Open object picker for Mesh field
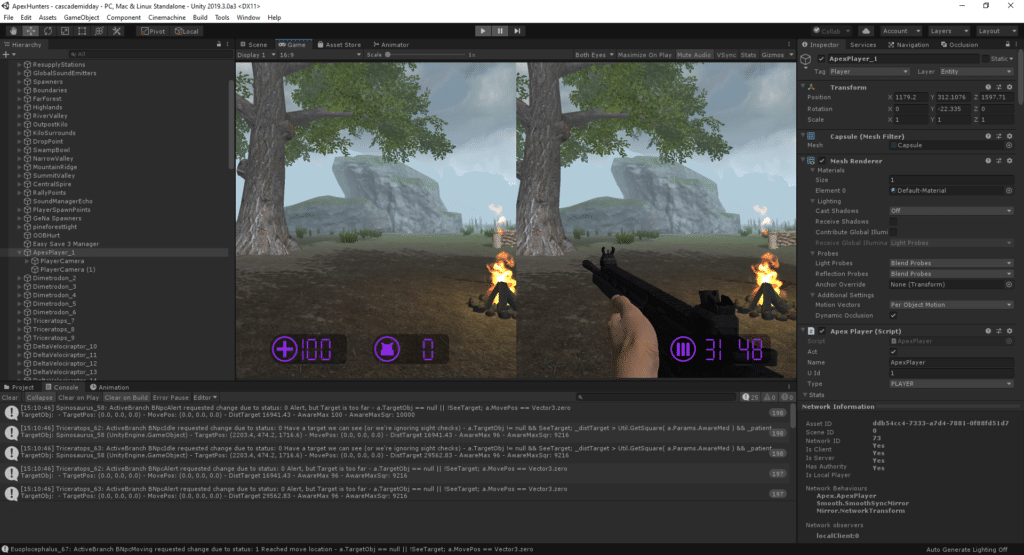1024x555 pixels. pos(1009,146)
